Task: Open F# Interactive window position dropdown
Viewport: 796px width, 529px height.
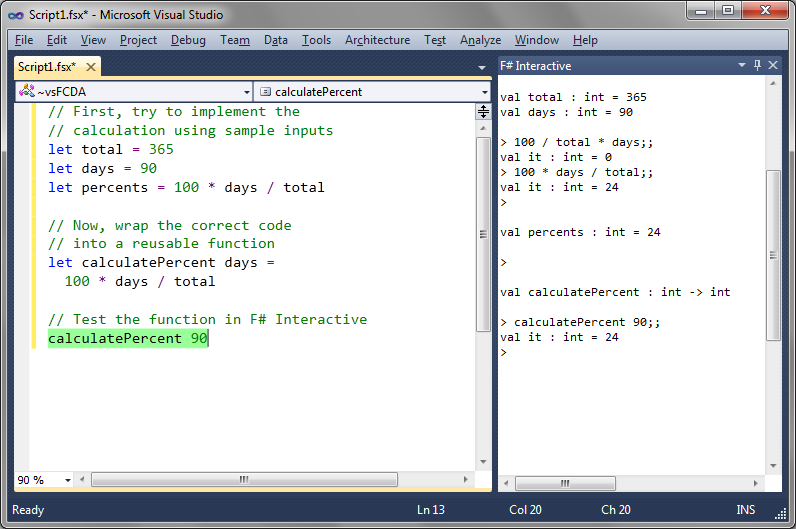Action: click(742, 65)
